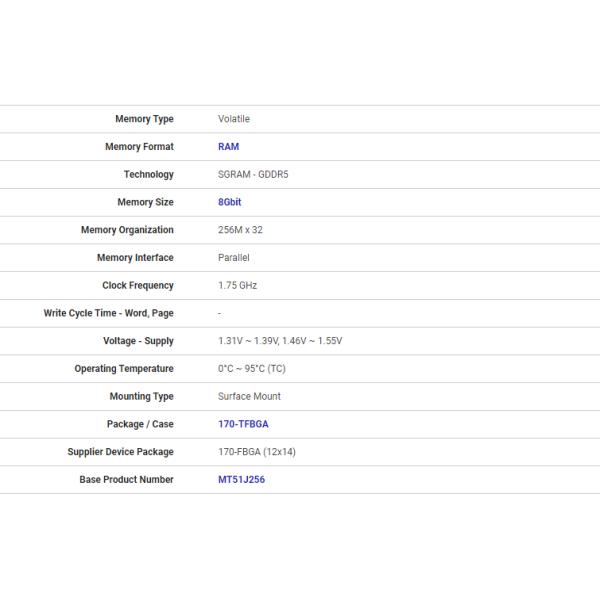
Task: Select the Surface Mount value
Action: tap(249, 397)
